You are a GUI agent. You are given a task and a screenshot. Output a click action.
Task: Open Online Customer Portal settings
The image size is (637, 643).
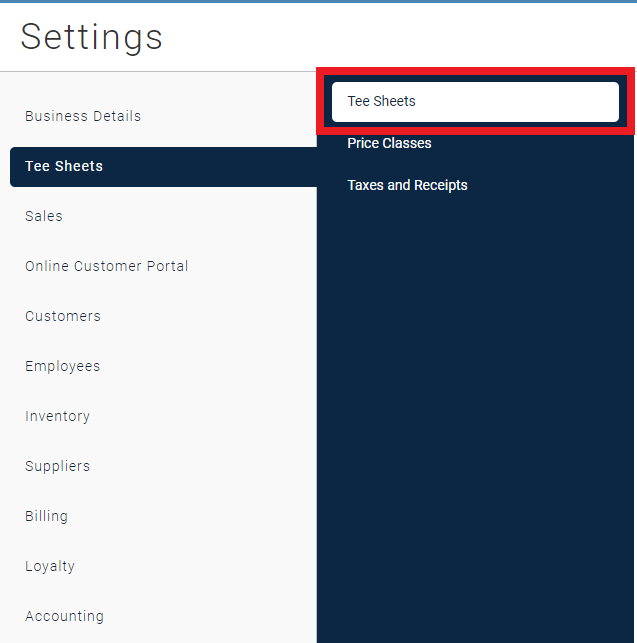pyautogui.click(x=106, y=266)
